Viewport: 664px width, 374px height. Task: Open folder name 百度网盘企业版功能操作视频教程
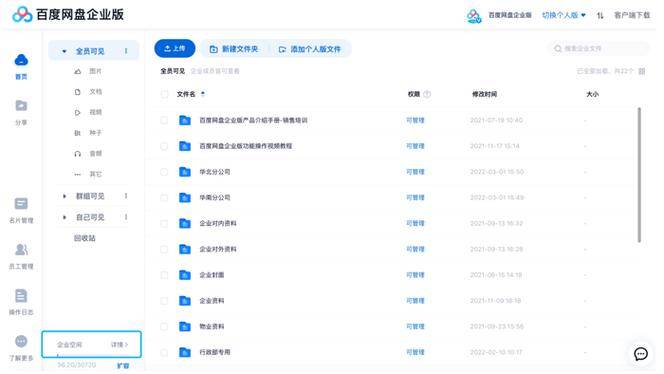tap(246, 146)
